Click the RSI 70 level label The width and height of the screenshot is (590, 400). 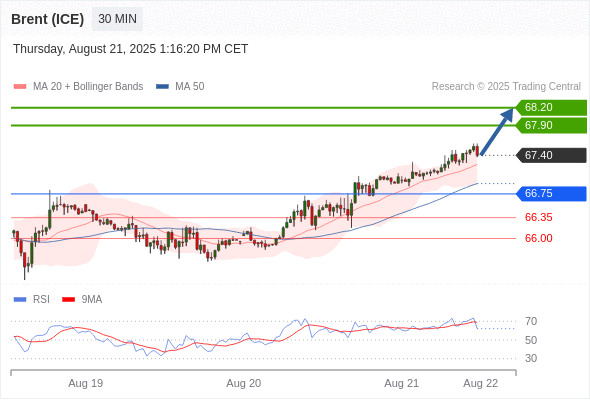(x=531, y=321)
